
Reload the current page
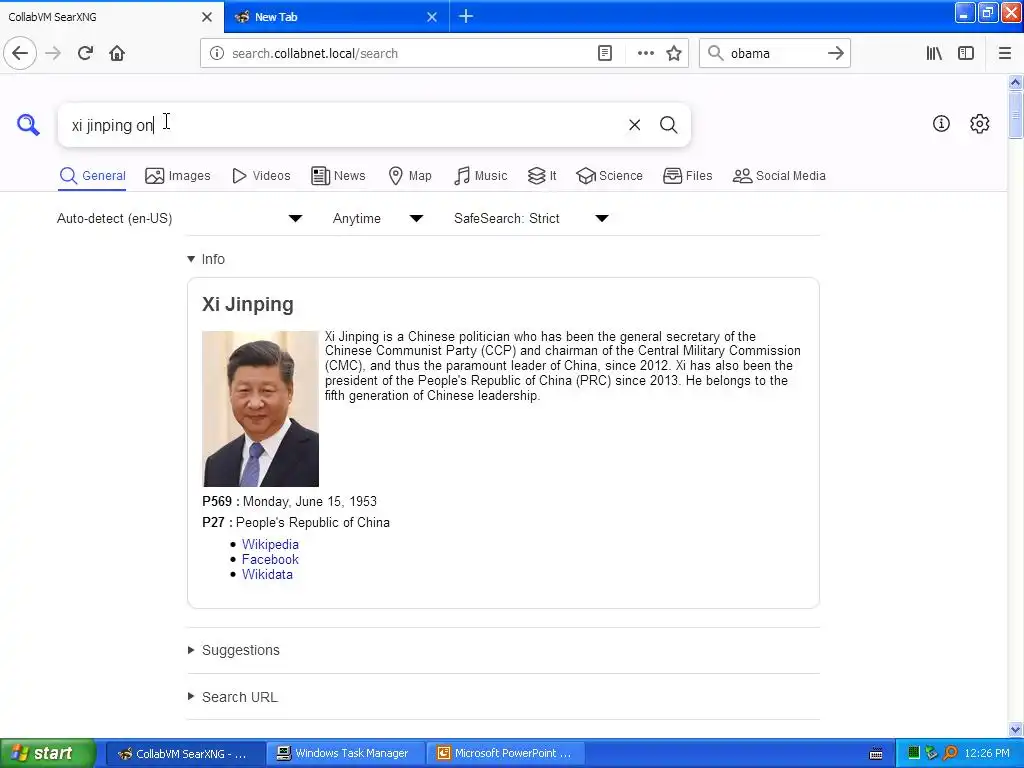coord(85,53)
